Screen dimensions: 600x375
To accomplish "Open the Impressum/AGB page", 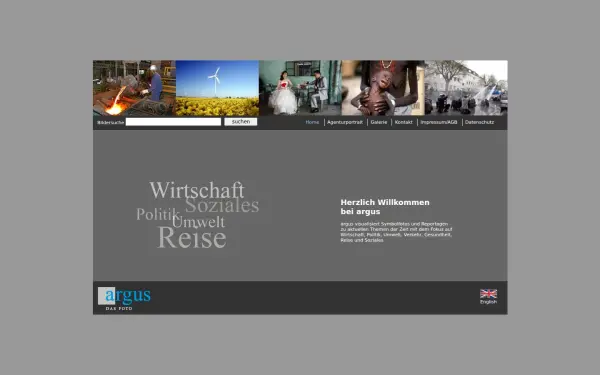I will 439,122.
